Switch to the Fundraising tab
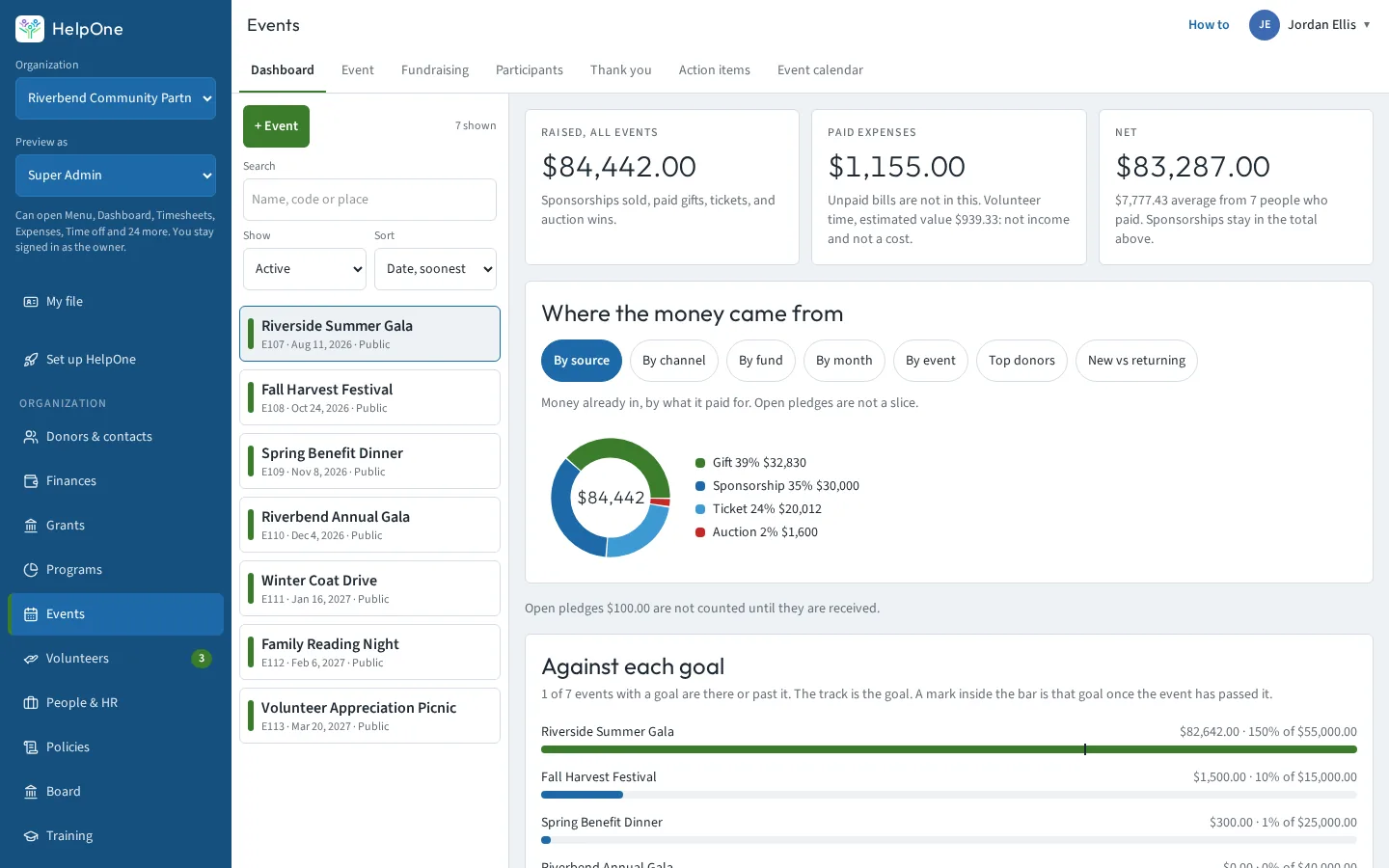 (435, 70)
